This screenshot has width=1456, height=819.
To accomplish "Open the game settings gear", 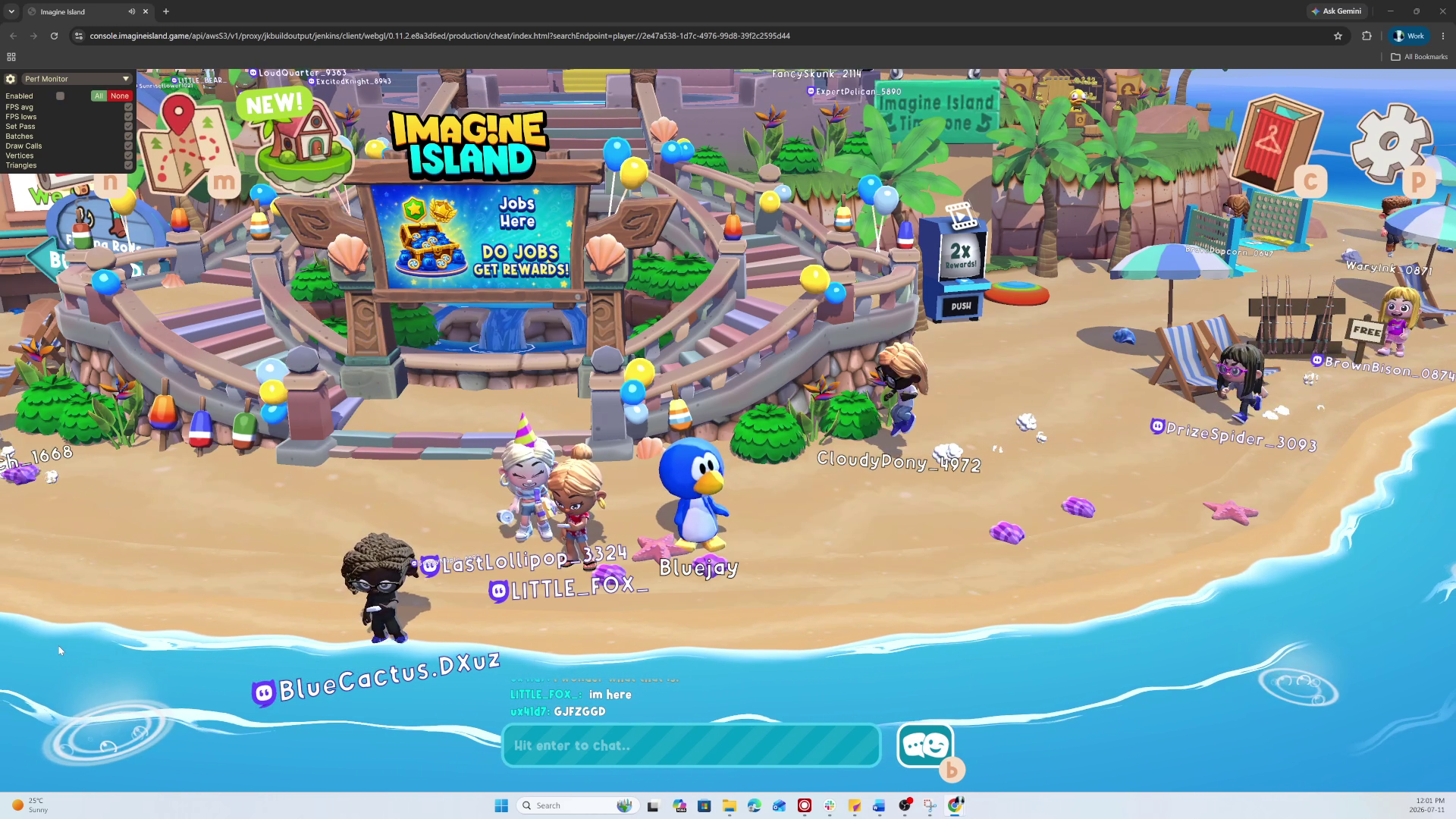I will tap(1391, 143).
